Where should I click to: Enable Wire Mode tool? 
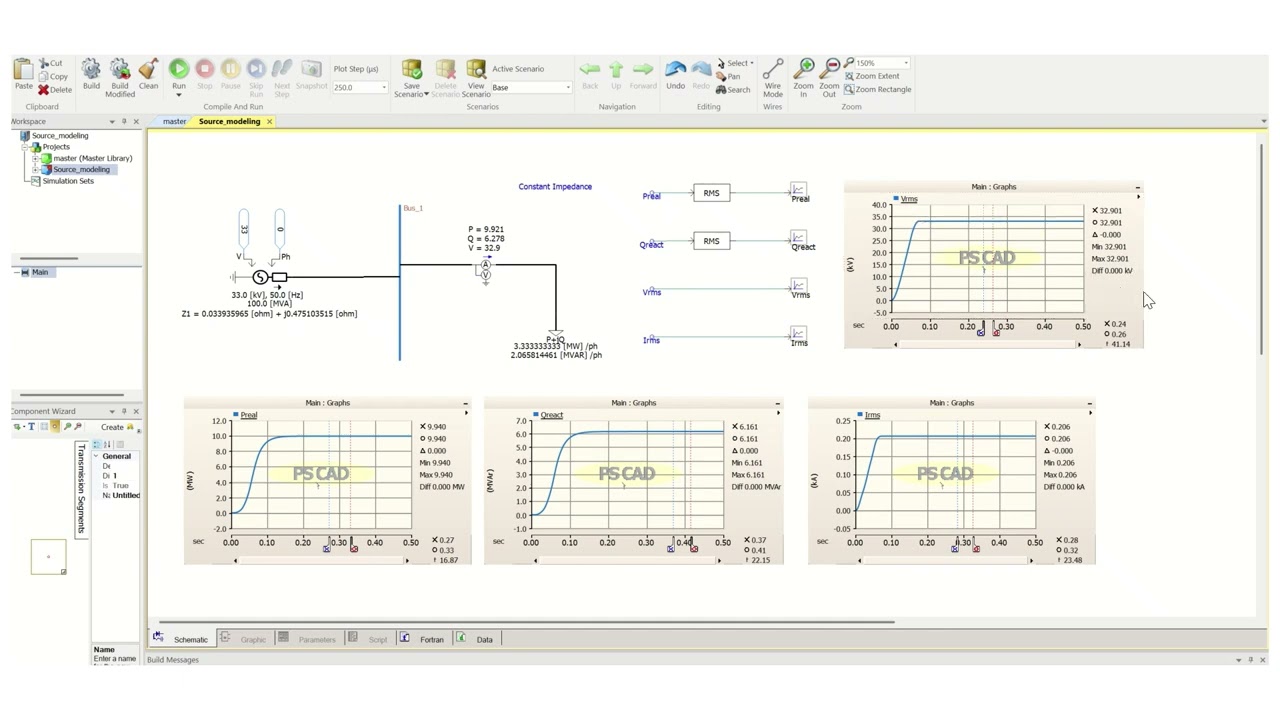pos(773,69)
